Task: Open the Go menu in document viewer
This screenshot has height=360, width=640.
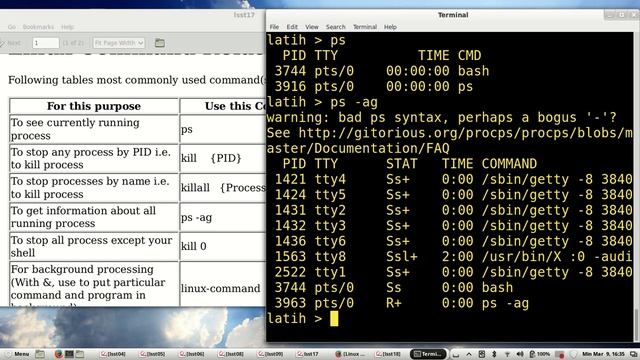Action: [12, 27]
